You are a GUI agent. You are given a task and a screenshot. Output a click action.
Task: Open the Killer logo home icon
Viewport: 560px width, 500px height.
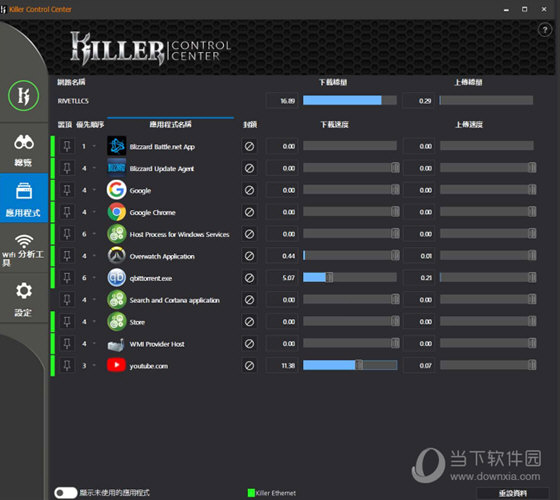point(24,95)
